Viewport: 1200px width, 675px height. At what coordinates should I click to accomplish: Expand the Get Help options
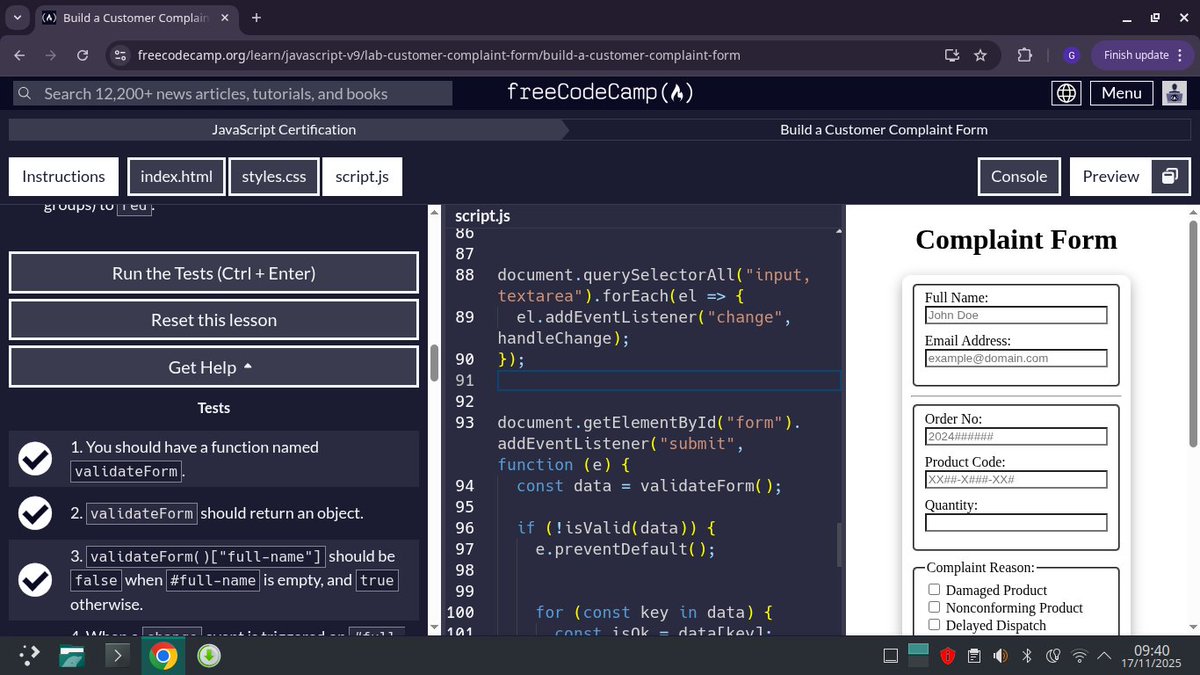click(214, 367)
